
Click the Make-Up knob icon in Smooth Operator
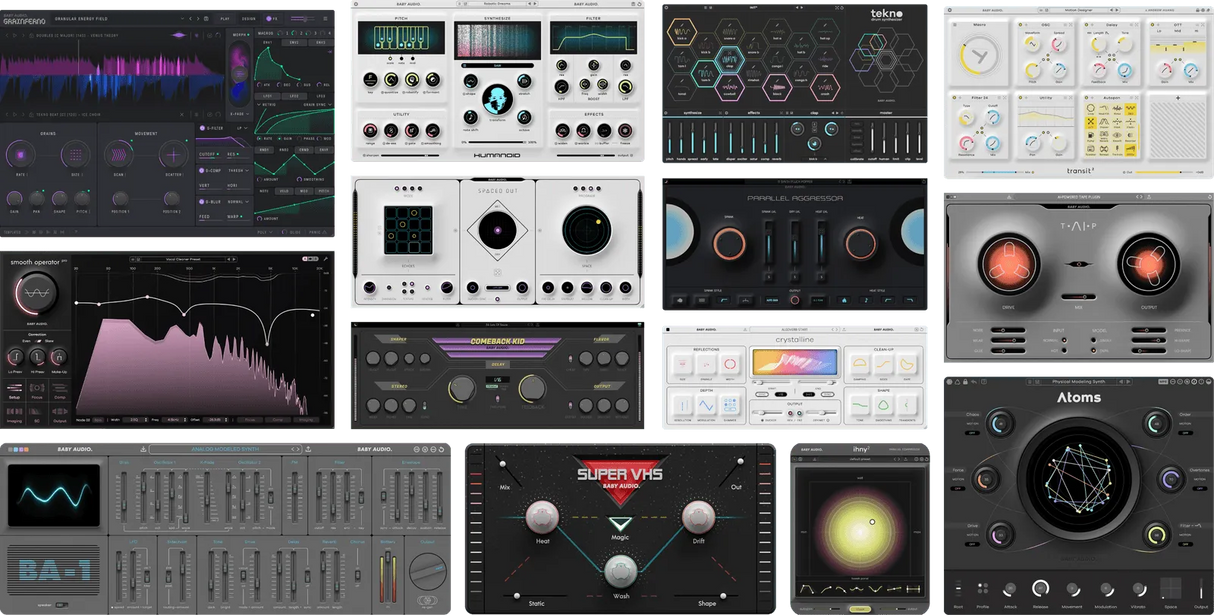point(59,357)
